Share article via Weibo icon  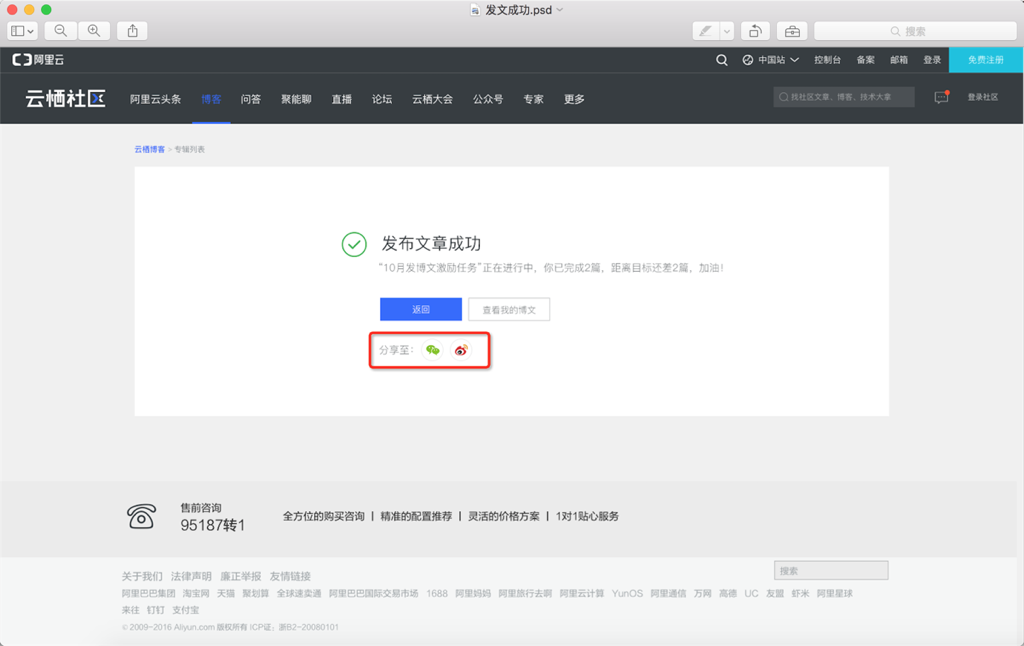[461, 350]
